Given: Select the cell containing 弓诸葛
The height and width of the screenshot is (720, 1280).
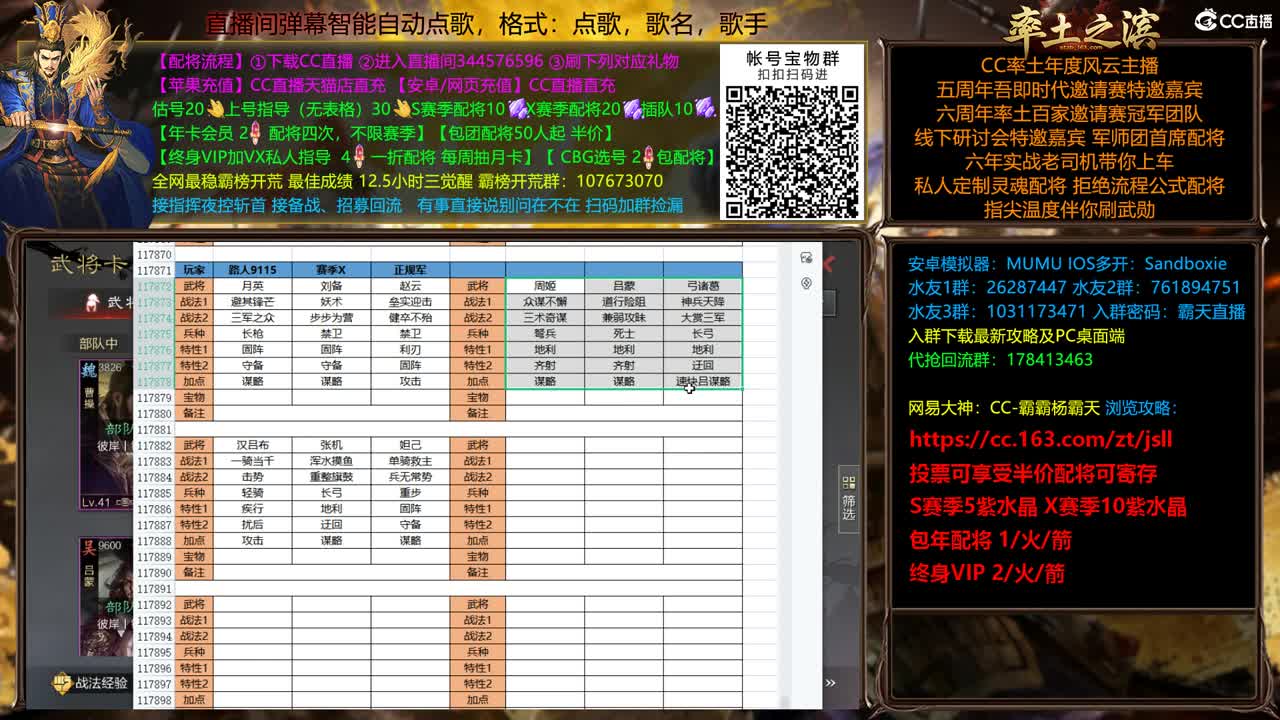Looking at the screenshot, I should [703, 286].
